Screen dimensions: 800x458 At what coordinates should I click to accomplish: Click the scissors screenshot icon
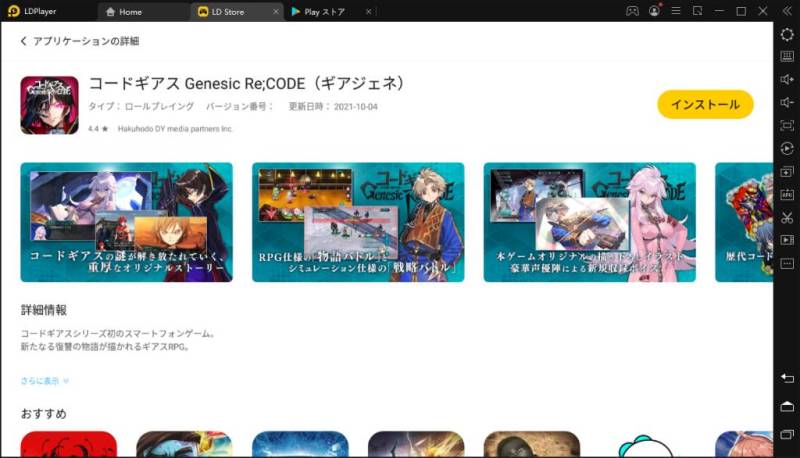coord(787,217)
